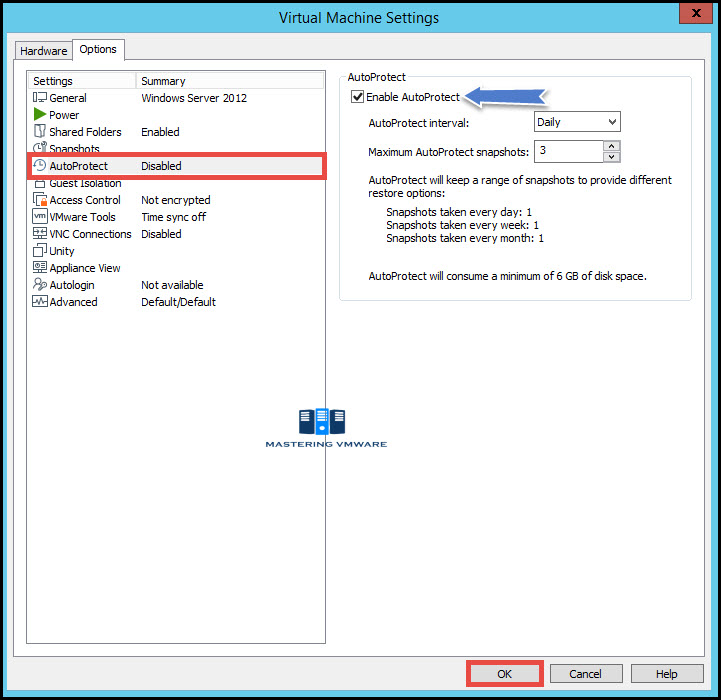Screen dimensions: 721x700
Task: Select the Shared Folders row label
Action: point(85,132)
